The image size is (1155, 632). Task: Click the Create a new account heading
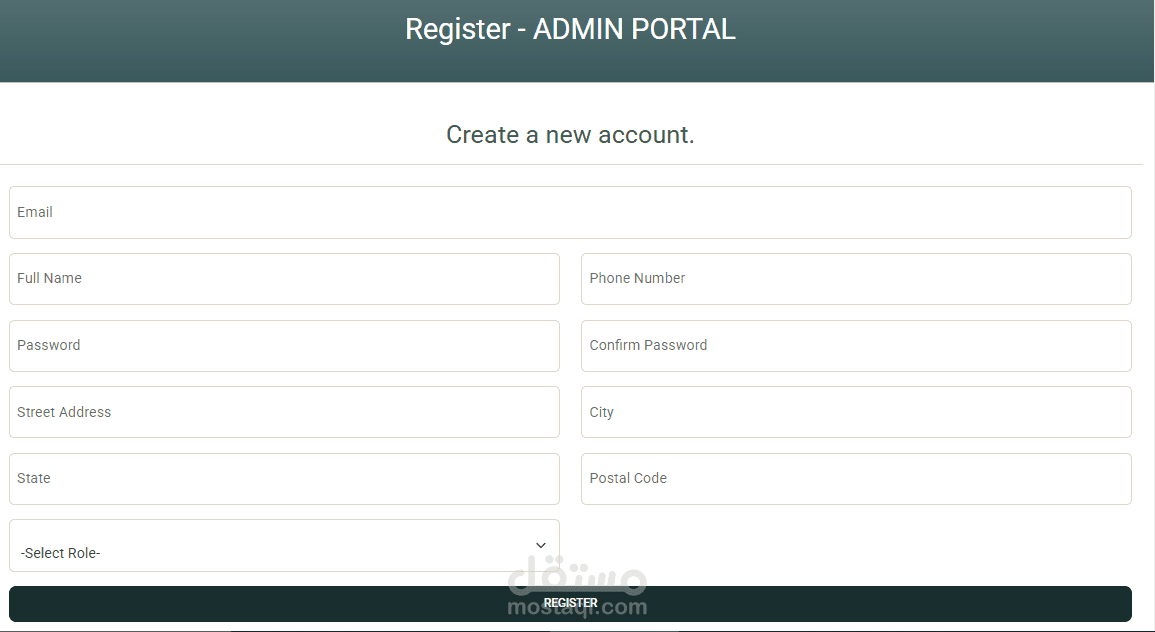click(570, 135)
